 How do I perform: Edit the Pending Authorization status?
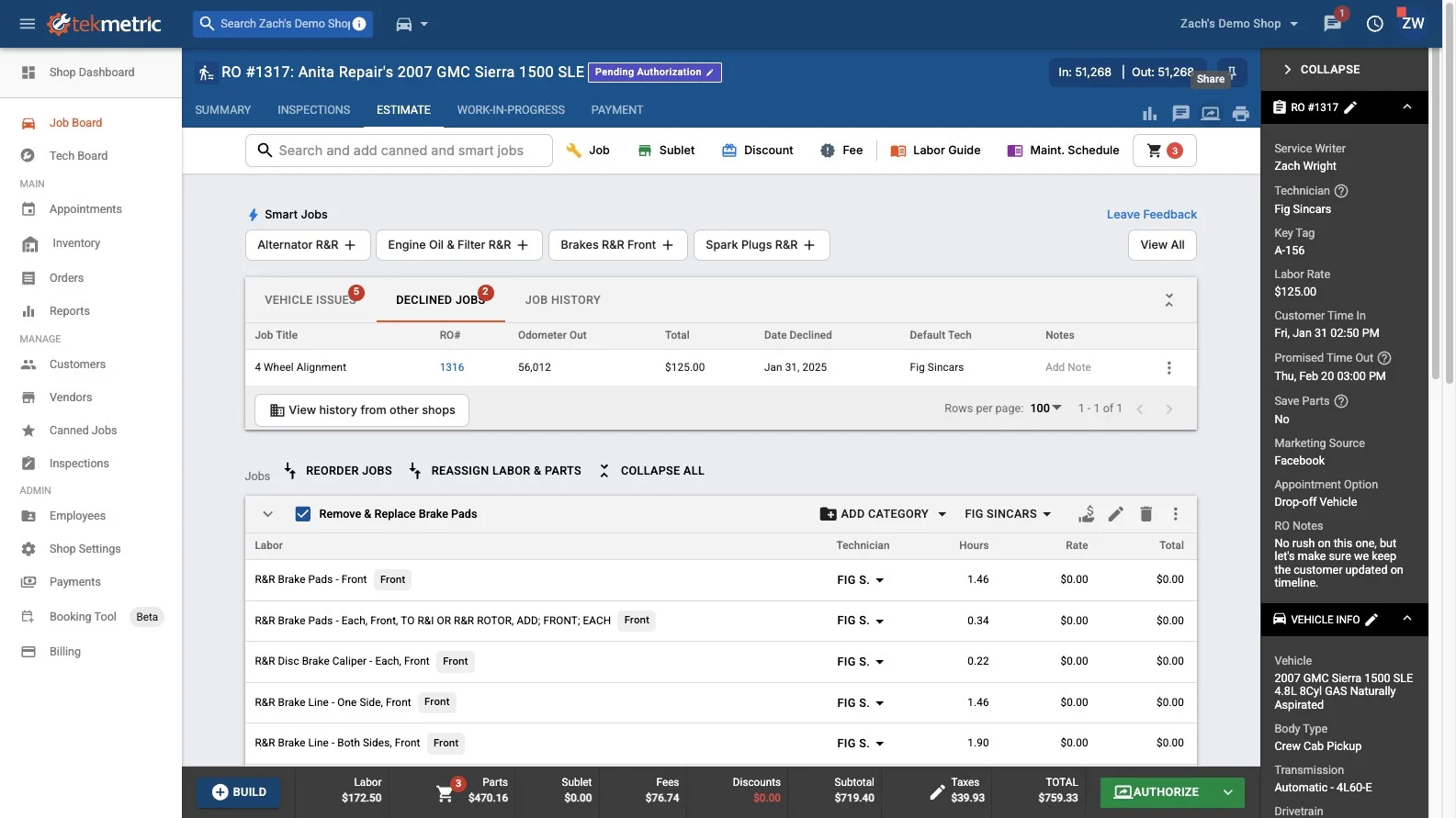point(654,72)
